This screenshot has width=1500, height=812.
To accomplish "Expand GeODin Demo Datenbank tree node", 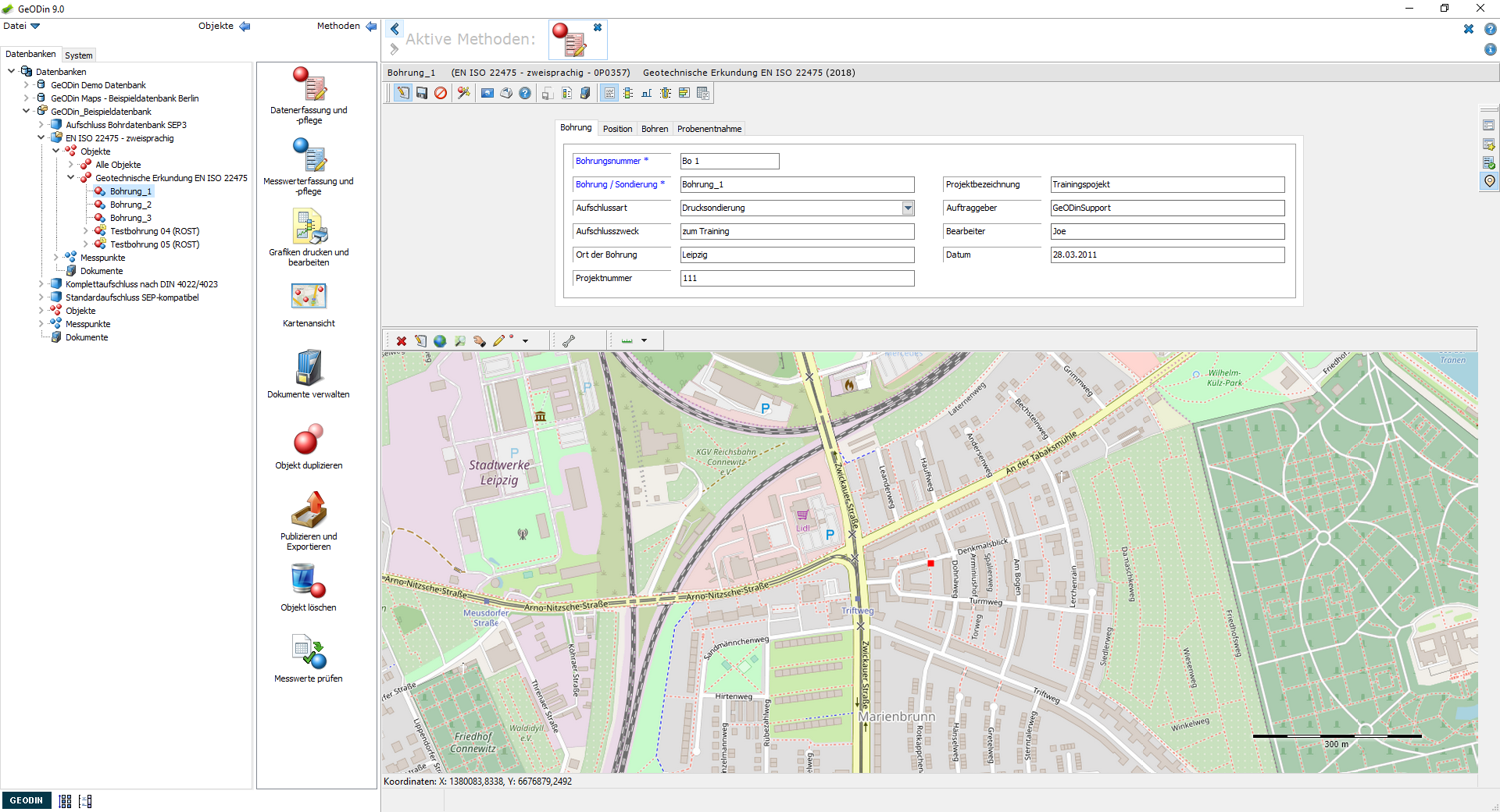I will click(26, 85).
